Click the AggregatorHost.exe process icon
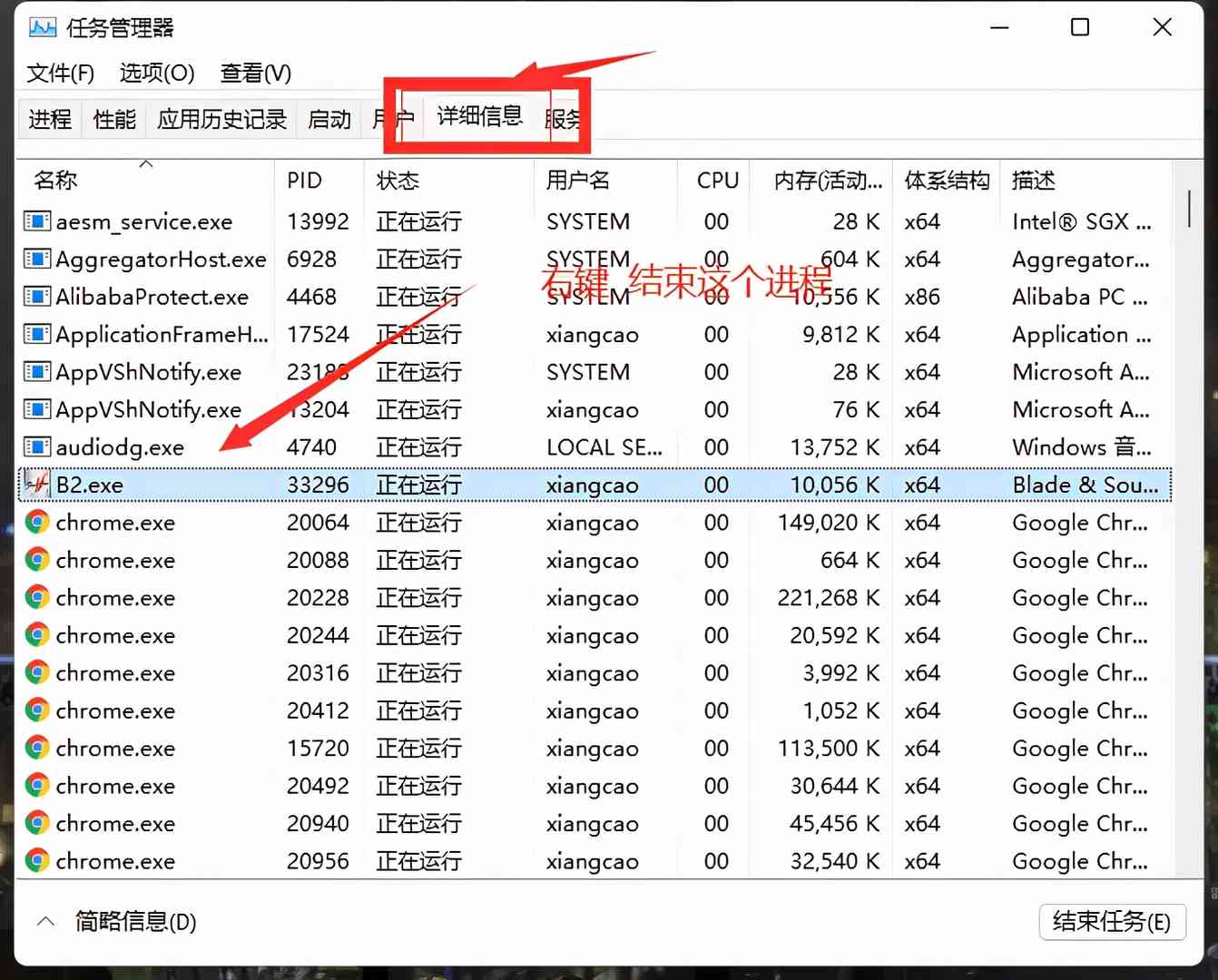Viewport: 1218px width, 980px height. tap(37, 260)
